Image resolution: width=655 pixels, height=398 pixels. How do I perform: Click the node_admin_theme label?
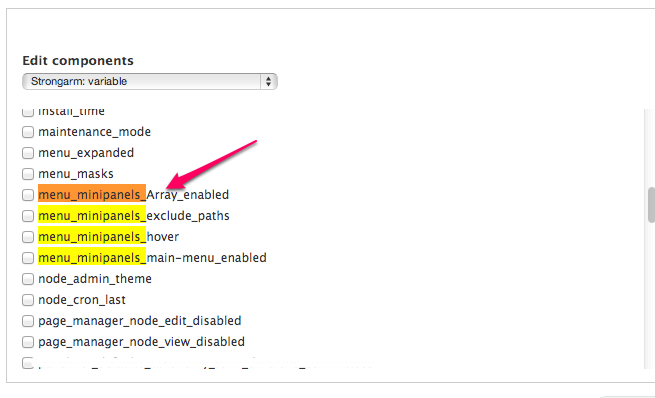tap(95, 279)
